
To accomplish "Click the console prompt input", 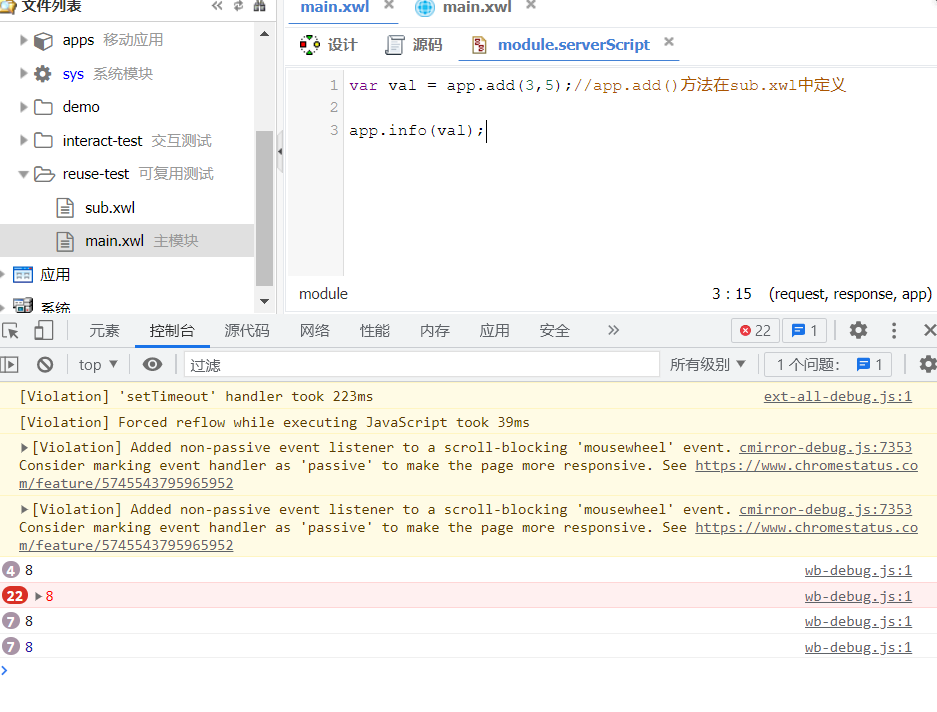I will coord(468,671).
